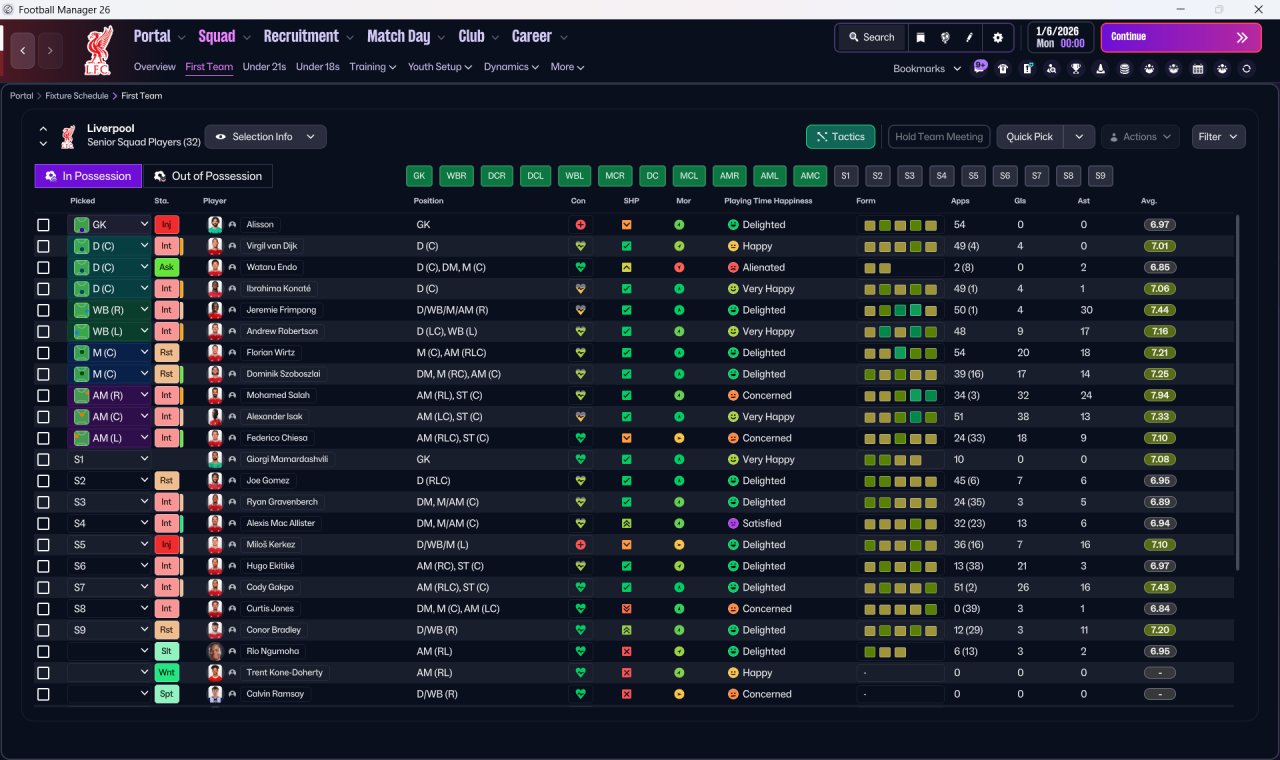Click the Hold Team Meeting button
Viewport: 1280px width, 760px height.
[x=939, y=137]
